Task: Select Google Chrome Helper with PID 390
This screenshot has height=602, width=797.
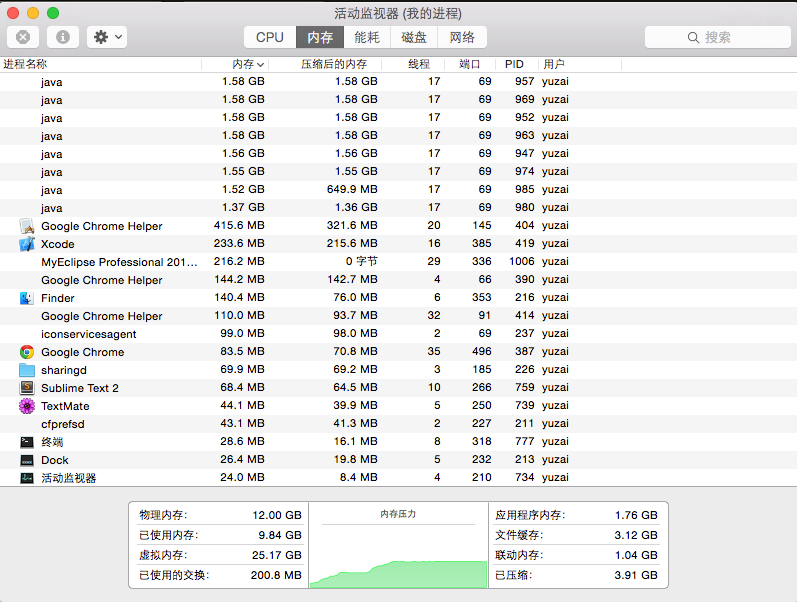Action: point(398,280)
